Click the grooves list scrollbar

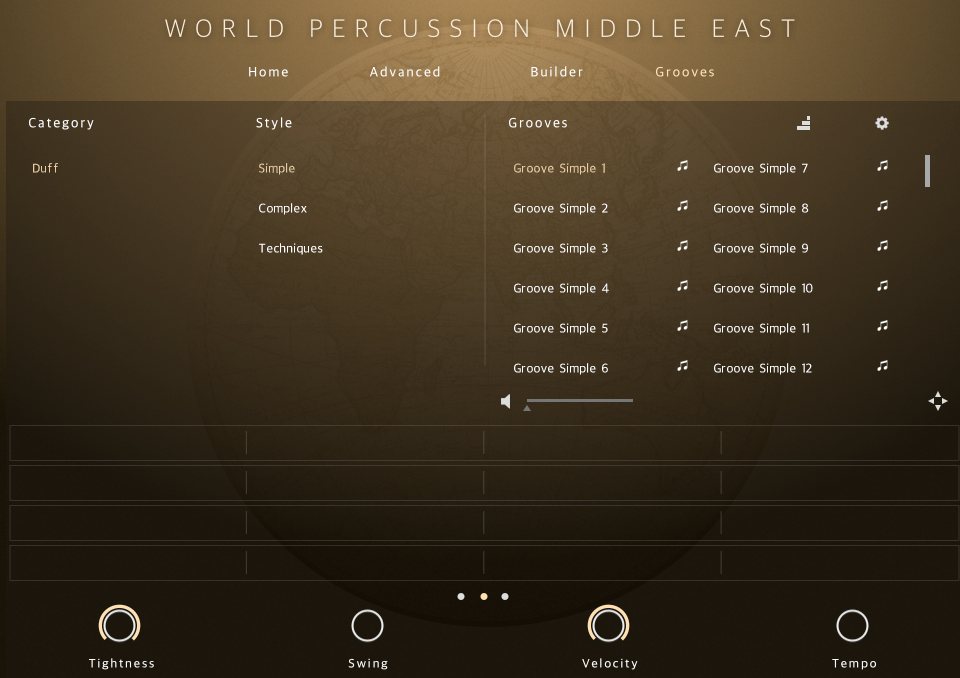pos(928,171)
